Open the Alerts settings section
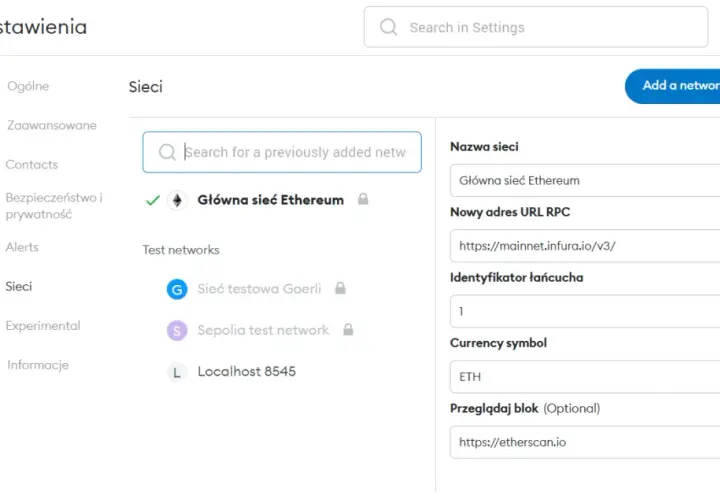Image resolution: width=720 pixels, height=500 pixels. pyautogui.click(x=22, y=247)
